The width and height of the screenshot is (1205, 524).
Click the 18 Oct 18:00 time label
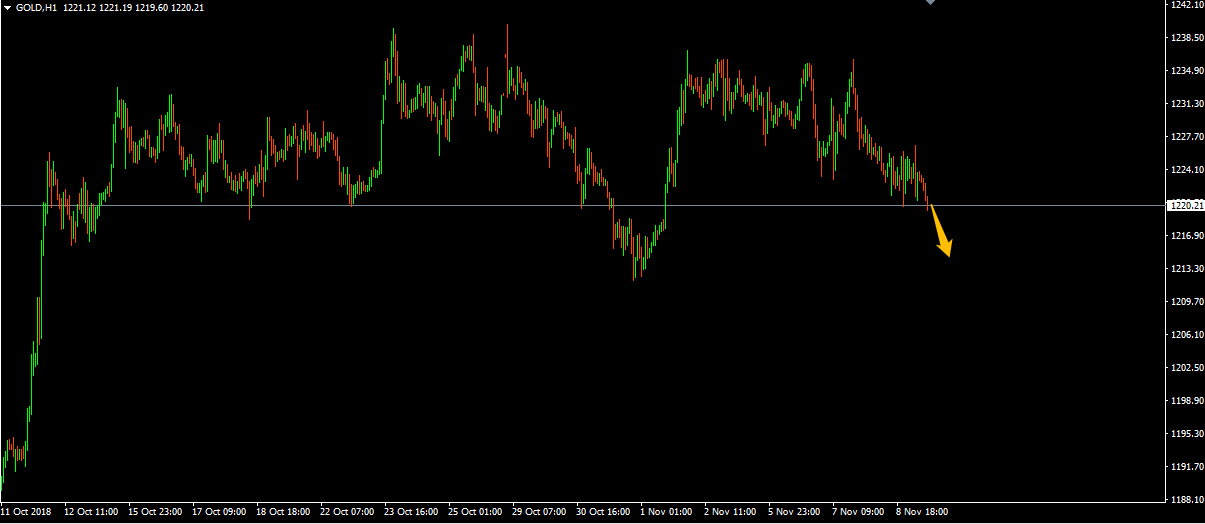click(283, 512)
